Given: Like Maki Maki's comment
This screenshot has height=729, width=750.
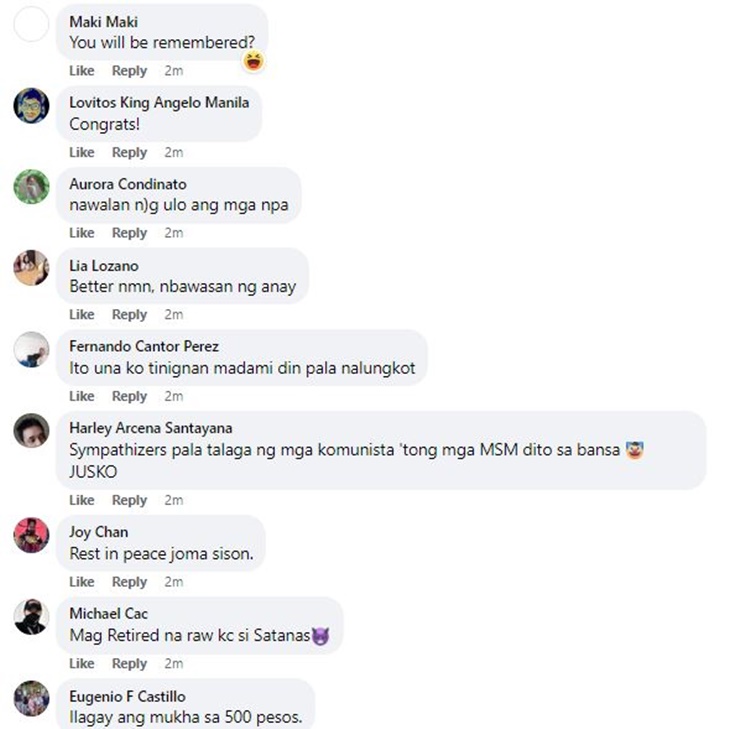Looking at the screenshot, I should (81, 71).
